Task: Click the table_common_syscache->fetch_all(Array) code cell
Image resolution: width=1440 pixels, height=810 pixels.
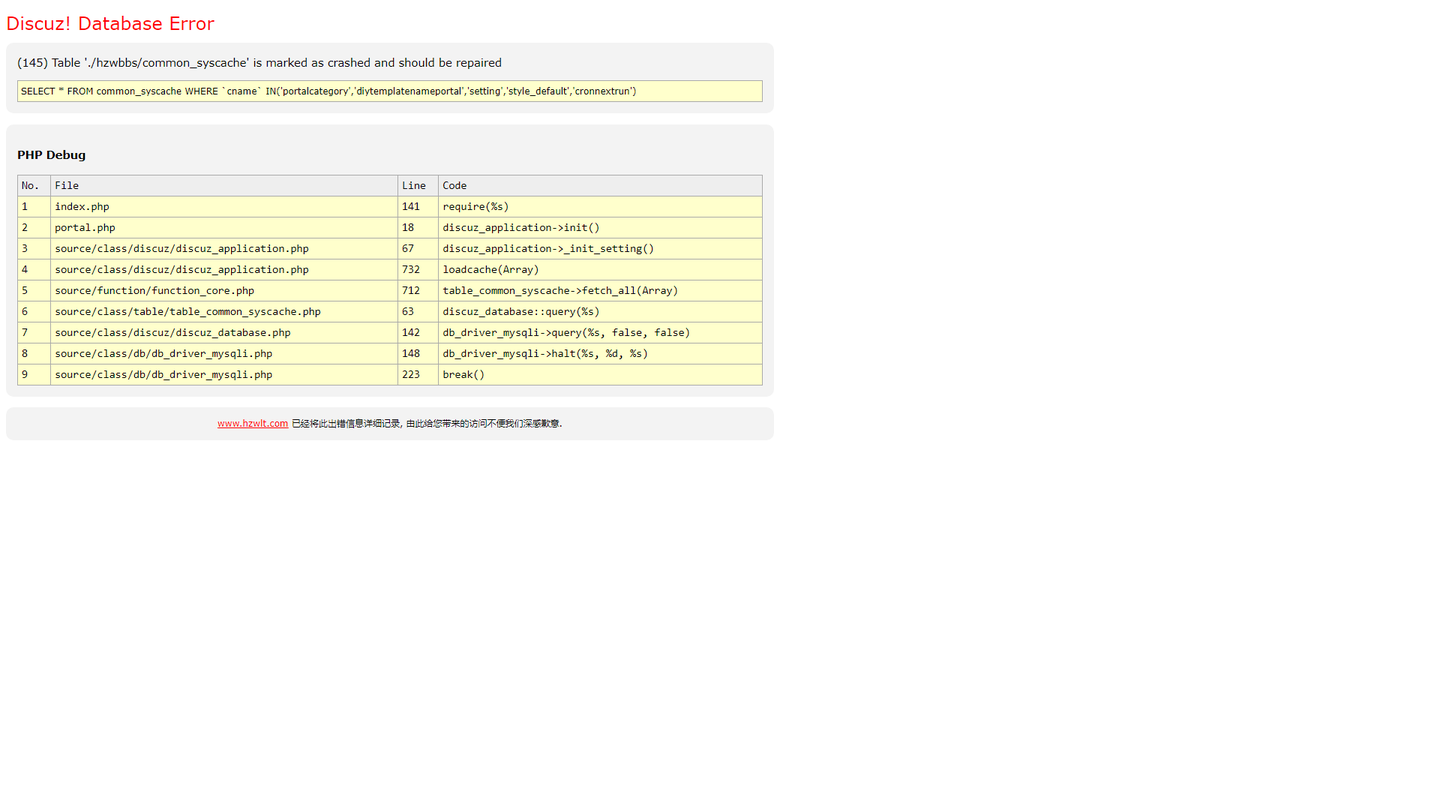Action: pyautogui.click(x=600, y=291)
